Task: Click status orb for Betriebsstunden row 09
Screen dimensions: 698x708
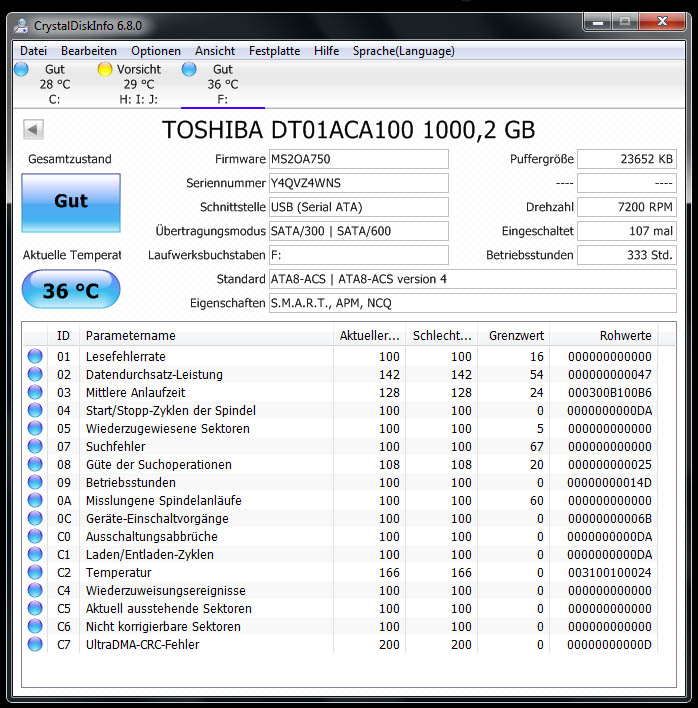Action: point(35,482)
